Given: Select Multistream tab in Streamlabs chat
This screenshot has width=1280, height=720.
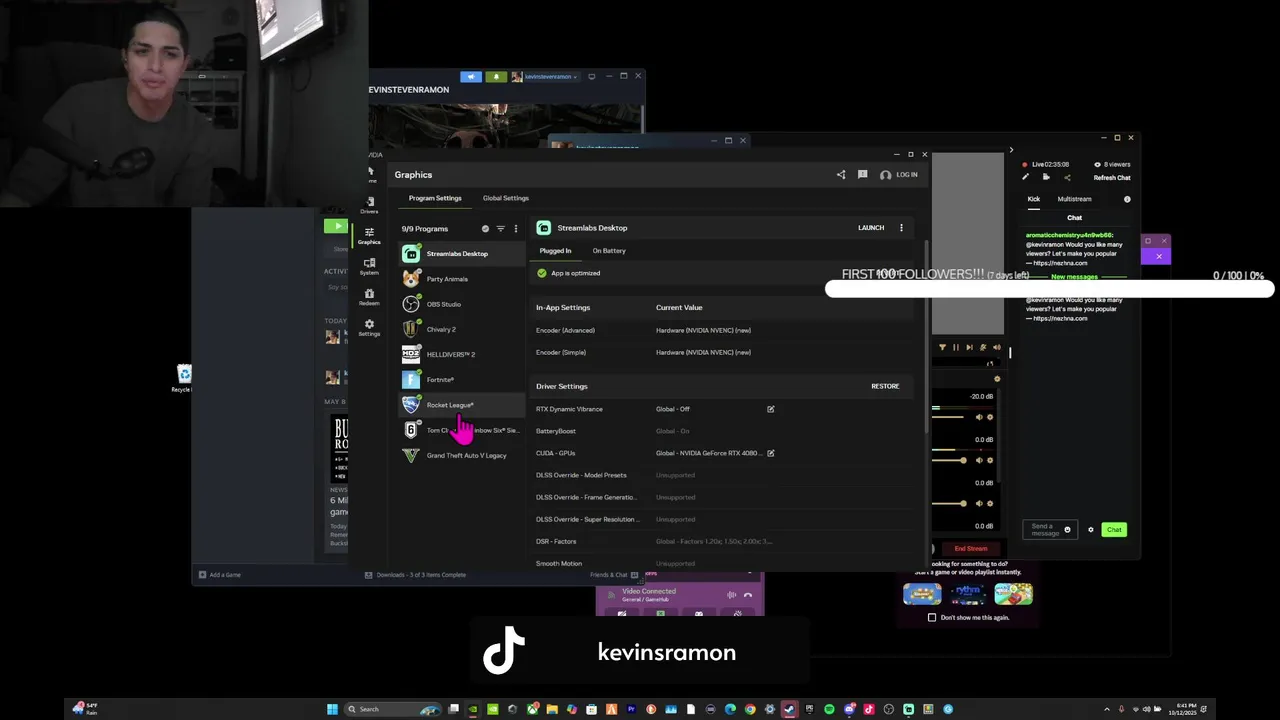Looking at the screenshot, I should [1075, 199].
